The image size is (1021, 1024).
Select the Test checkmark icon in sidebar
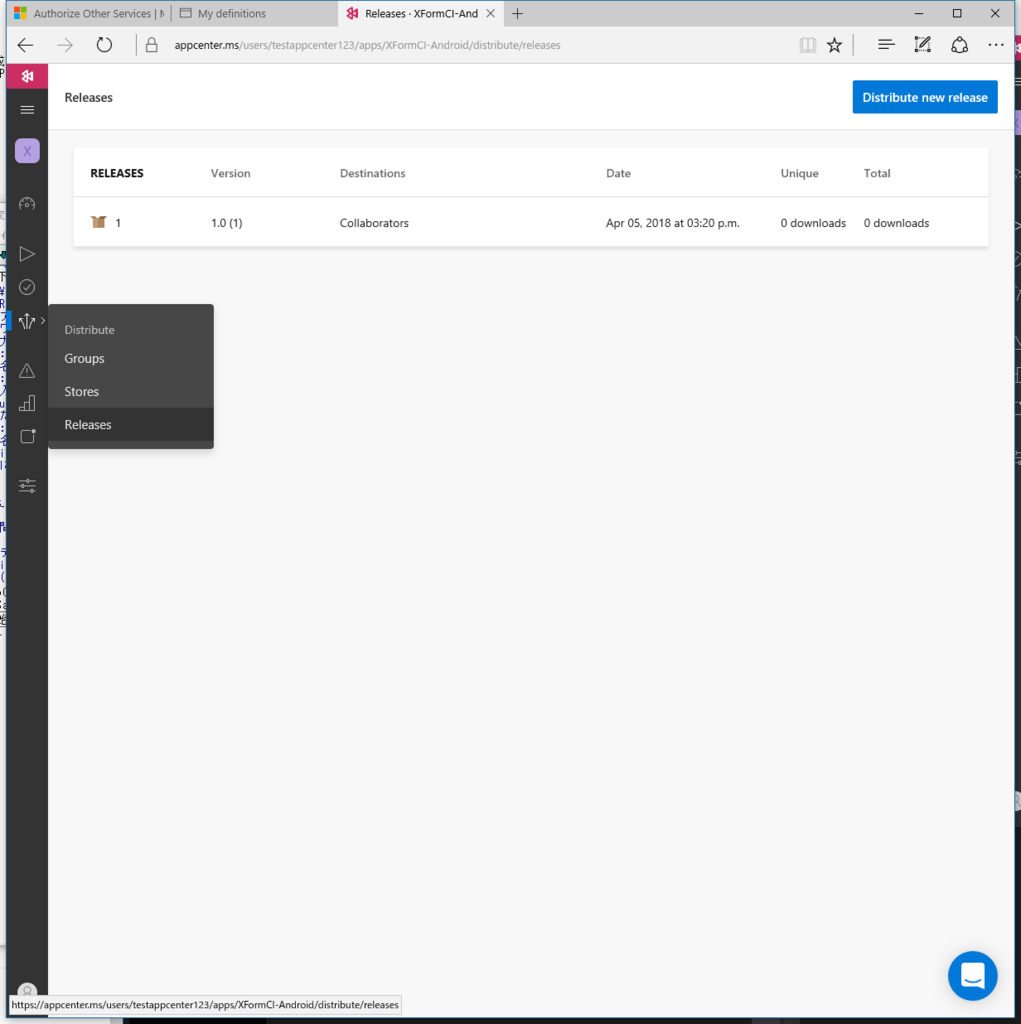pos(27,287)
